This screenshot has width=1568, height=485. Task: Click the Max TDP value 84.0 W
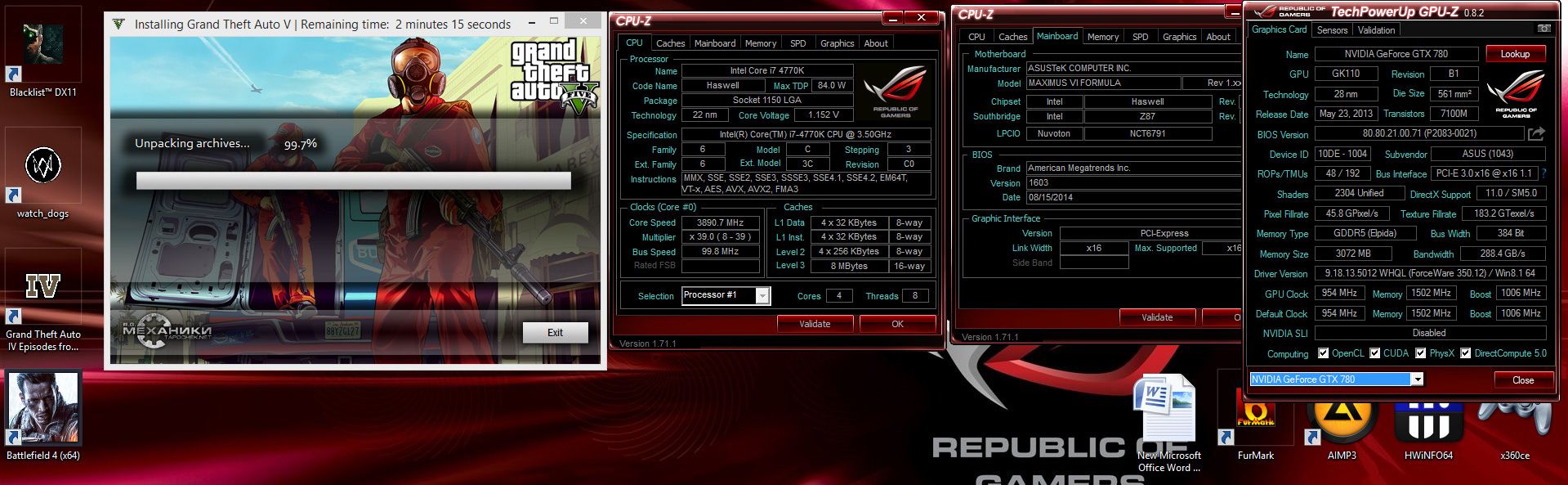(832, 86)
